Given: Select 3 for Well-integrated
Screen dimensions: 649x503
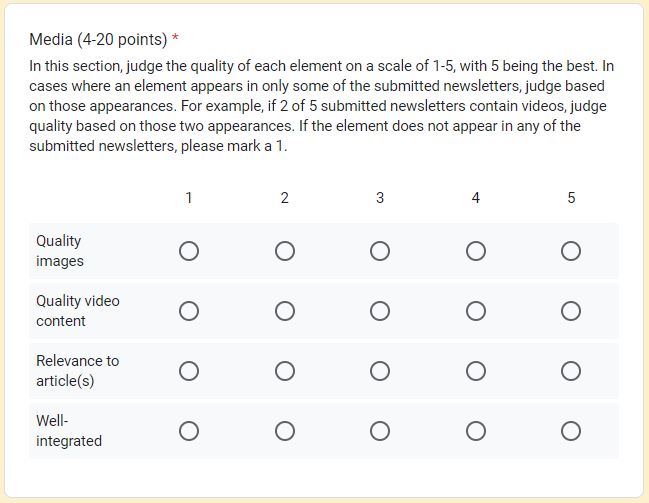Looking at the screenshot, I should pyautogui.click(x=380, y=431).
